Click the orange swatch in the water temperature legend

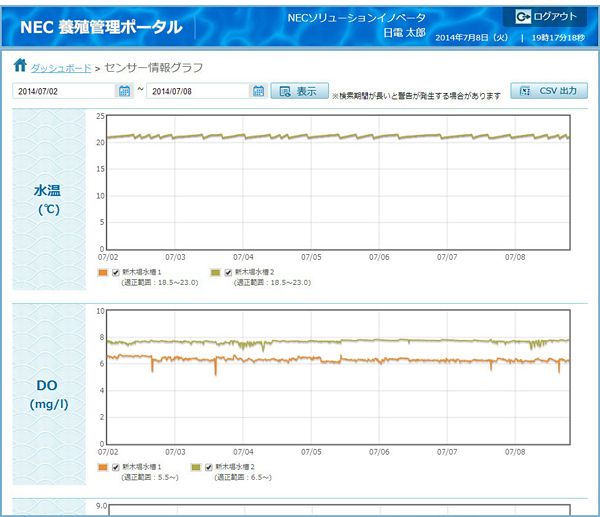(x=102, y=272)
